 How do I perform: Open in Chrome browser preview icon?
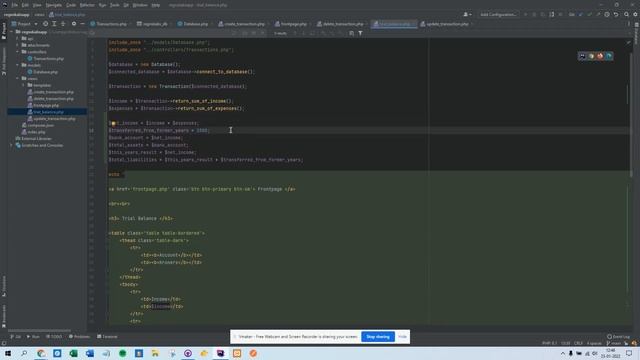[591, 56]
